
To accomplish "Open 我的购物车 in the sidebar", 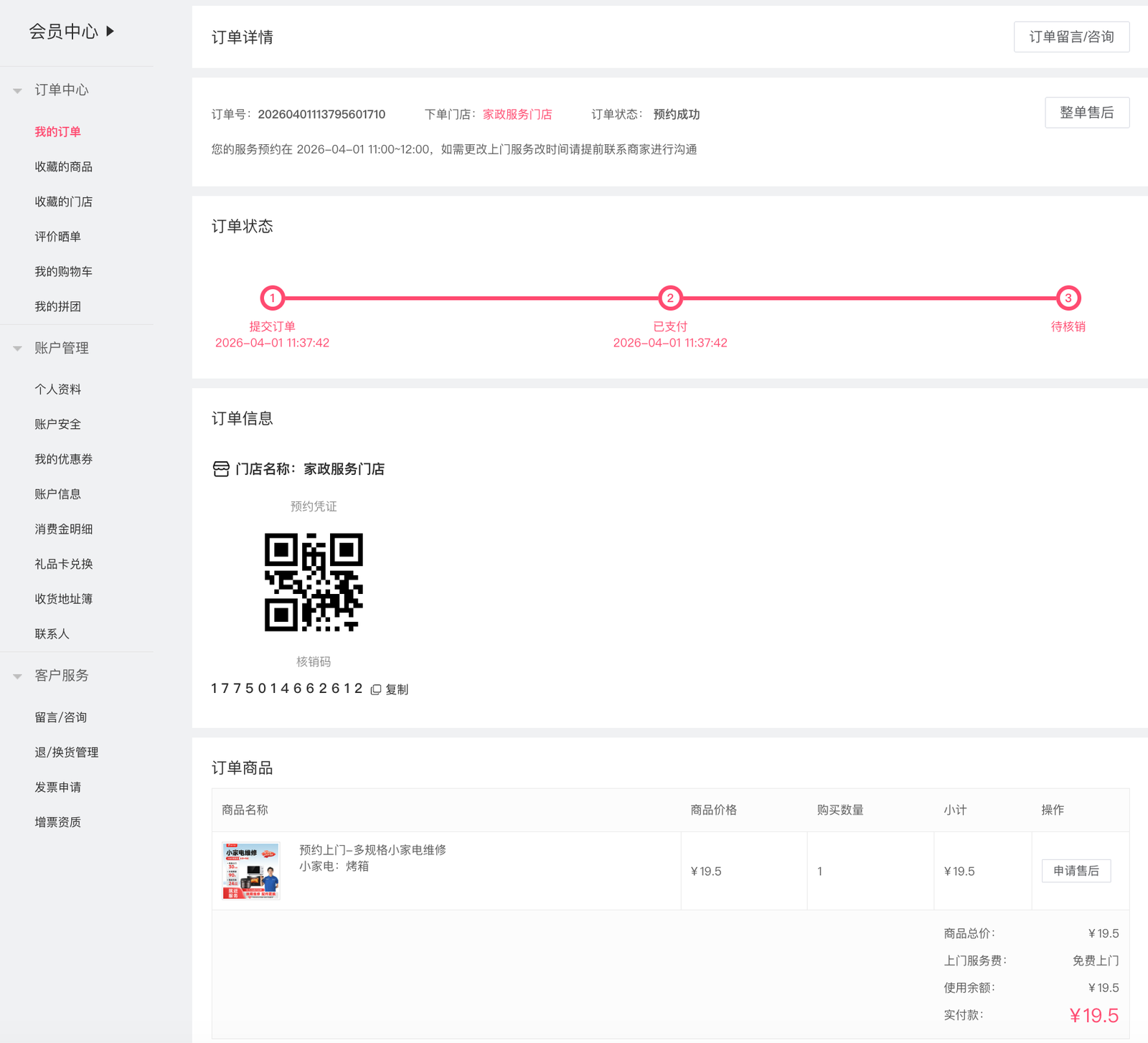I will tap(63, 271).
